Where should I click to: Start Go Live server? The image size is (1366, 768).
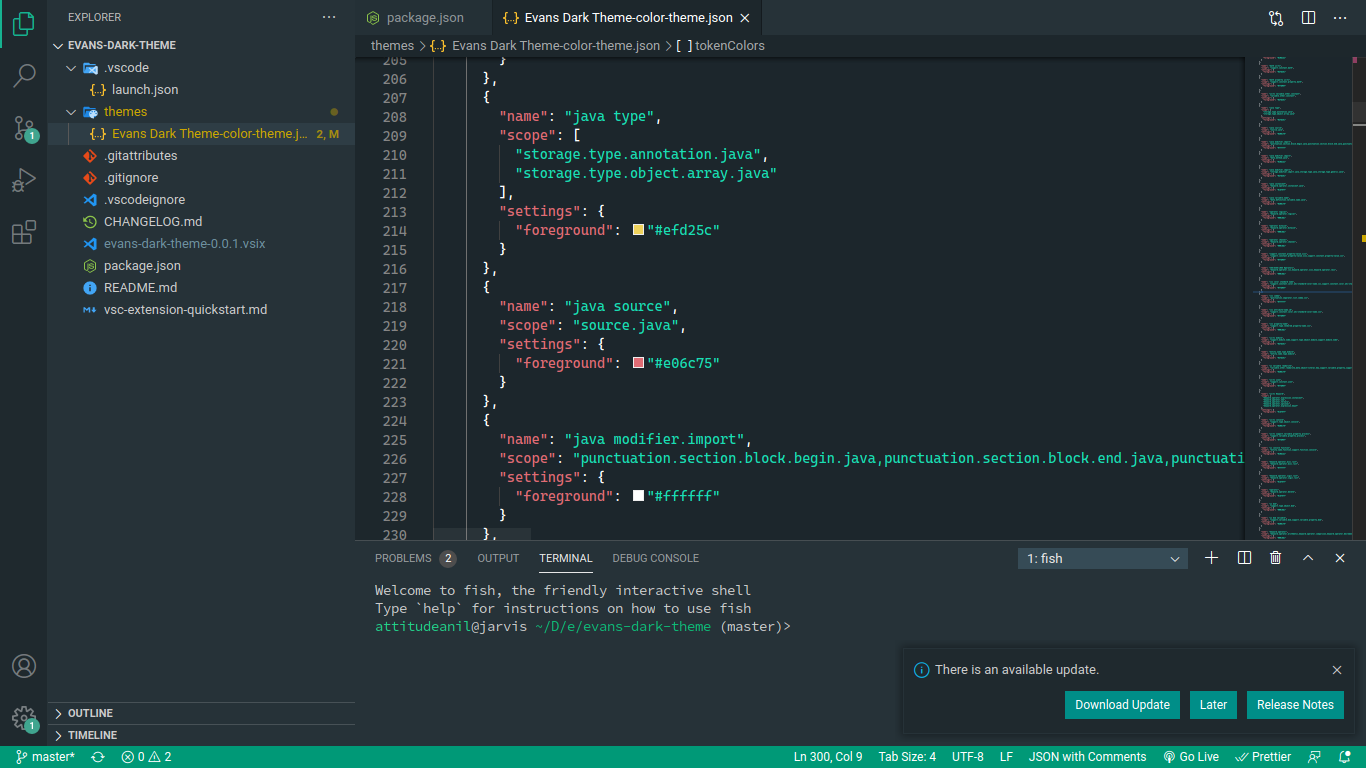coord(1191,757)
